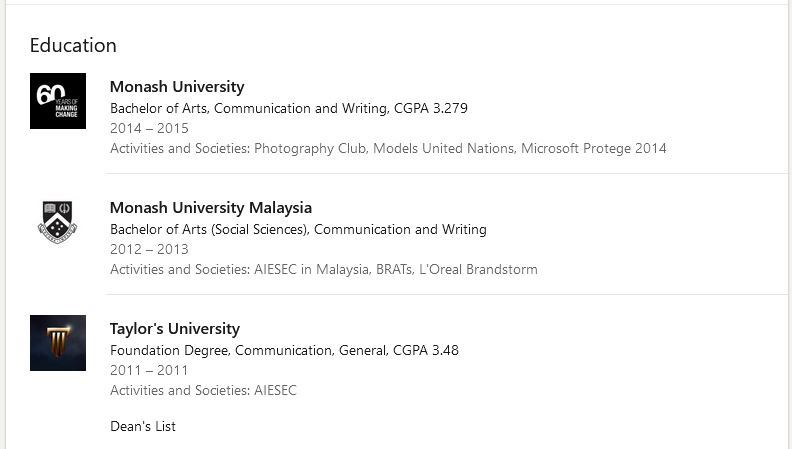This screenshot has height=449, width=792.
Task: Click the 2011 – 2011 date range
Action: point(149,370)
